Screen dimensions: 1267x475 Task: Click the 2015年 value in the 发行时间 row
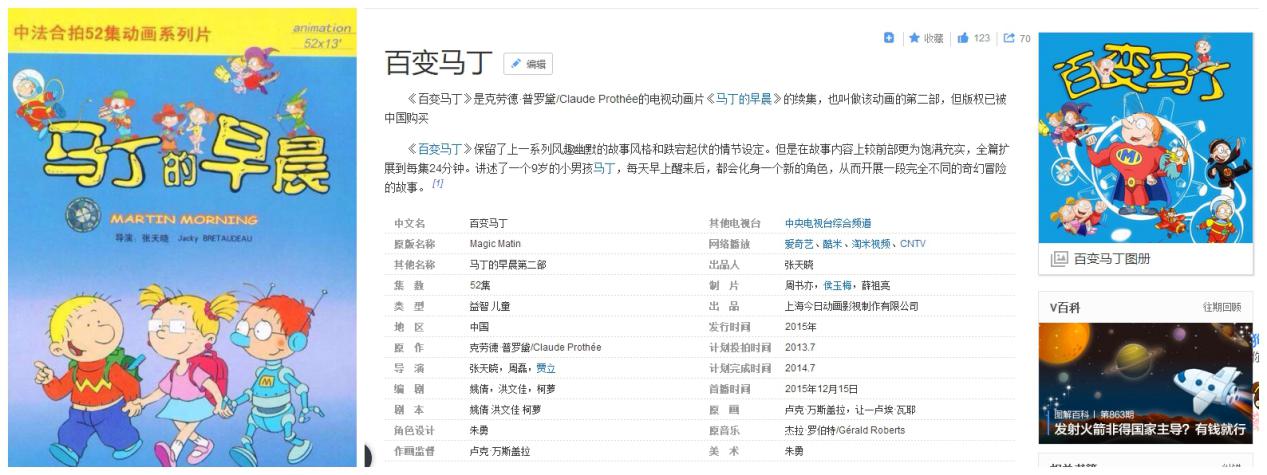click(799, 326)
